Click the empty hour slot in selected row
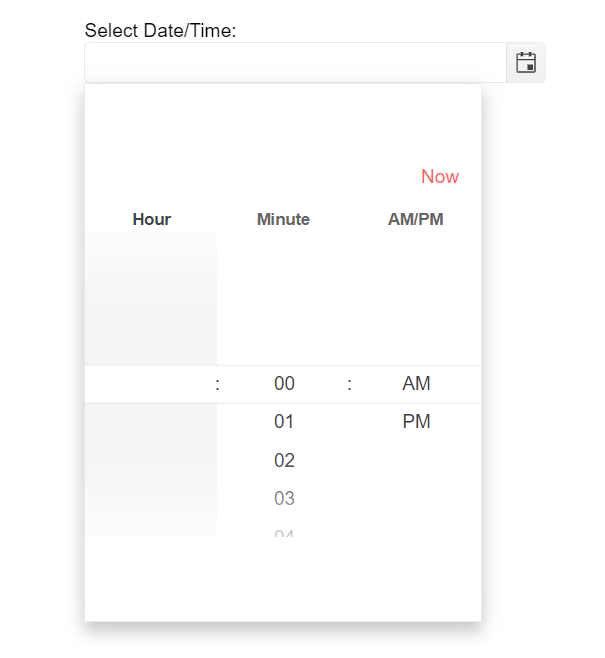 click(151, 384)
